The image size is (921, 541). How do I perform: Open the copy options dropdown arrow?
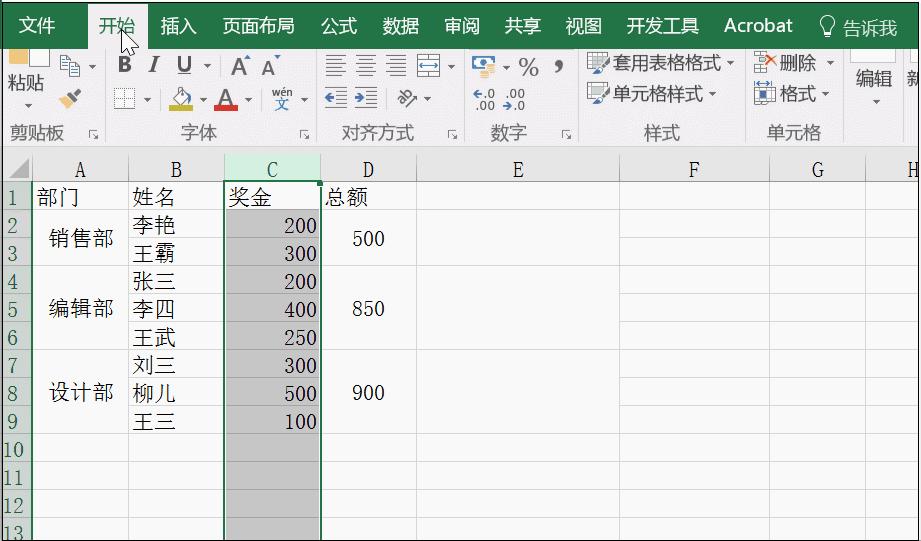(92, 67)
